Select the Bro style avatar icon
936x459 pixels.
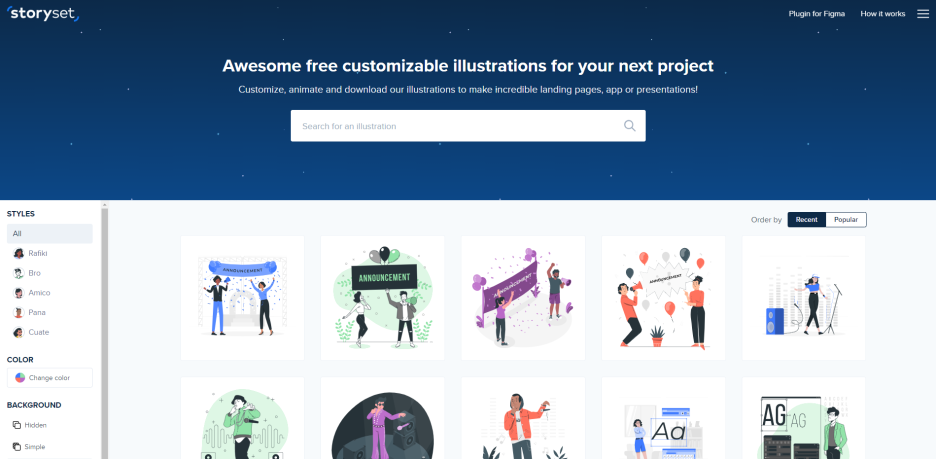click(x=19, y=273)
